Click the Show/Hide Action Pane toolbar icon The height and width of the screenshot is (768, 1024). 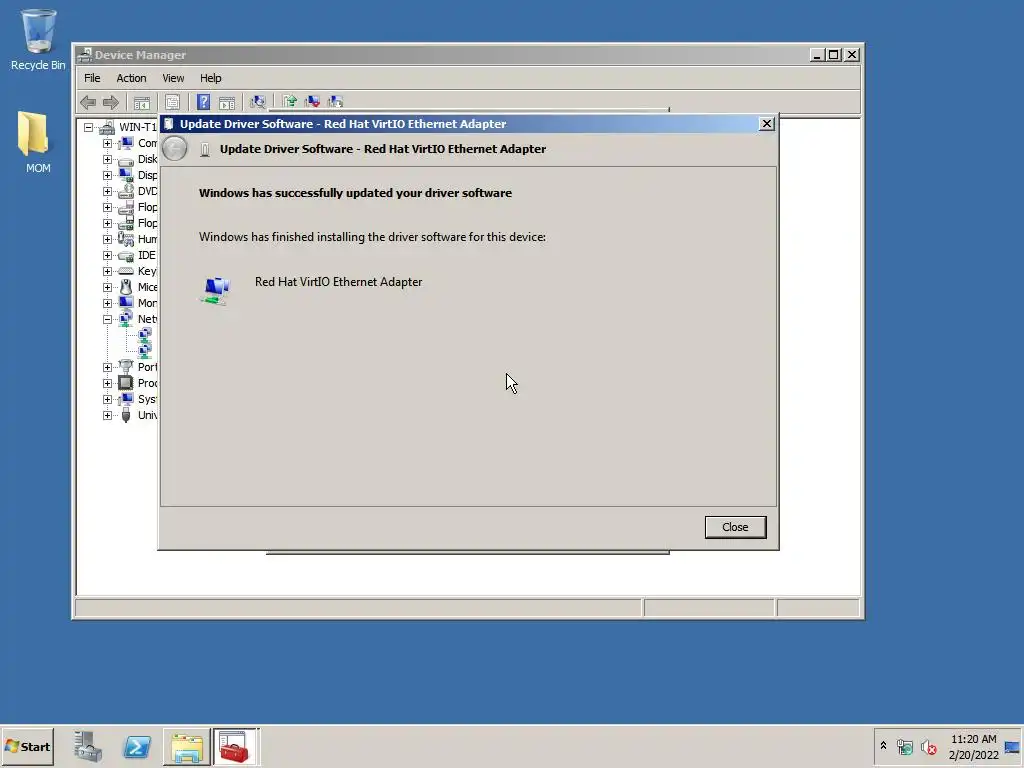point(227,102)
